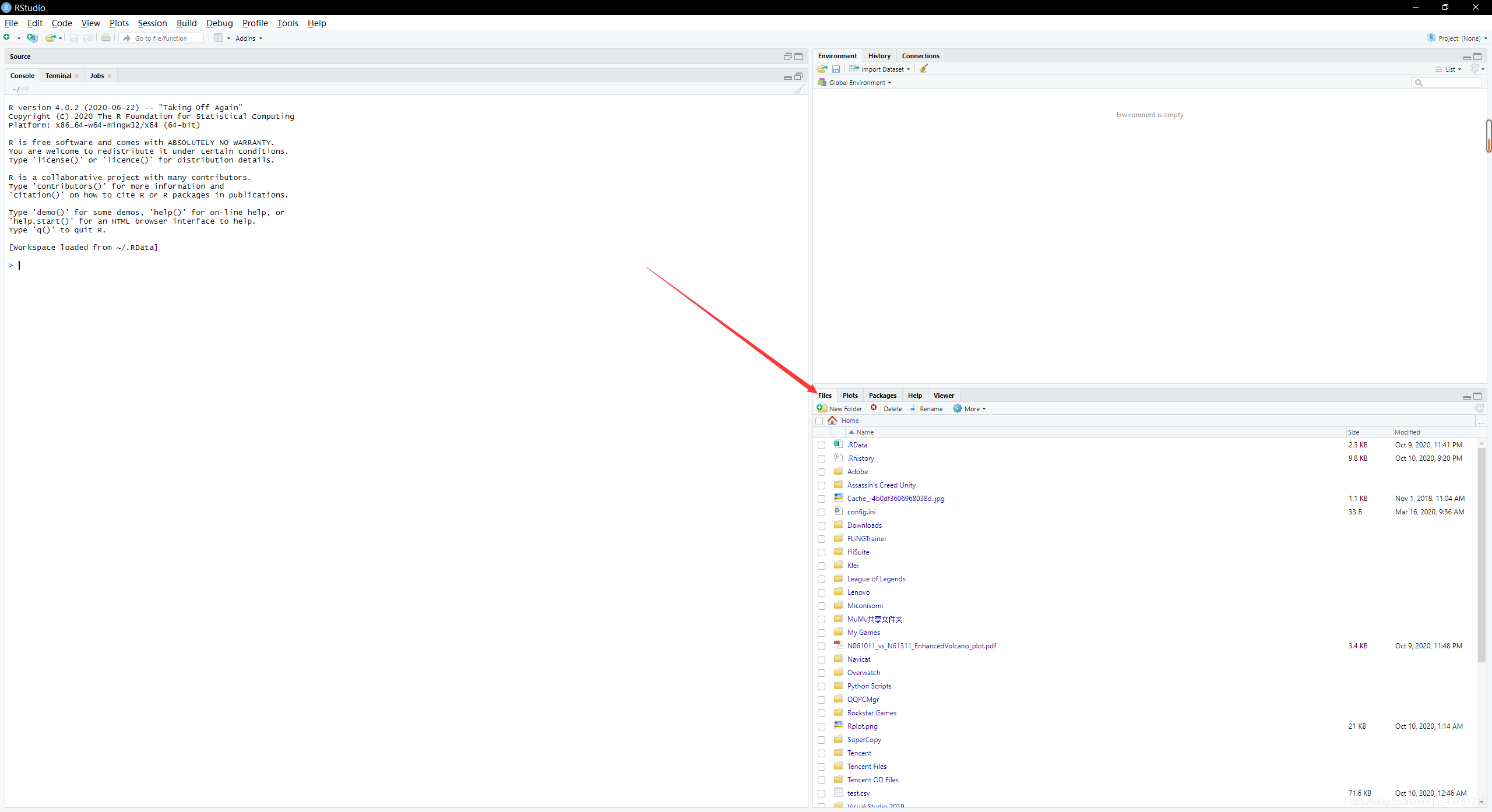Click the Import Dataset icon
Screen dimensions: 1492x812
click(857, 69)
